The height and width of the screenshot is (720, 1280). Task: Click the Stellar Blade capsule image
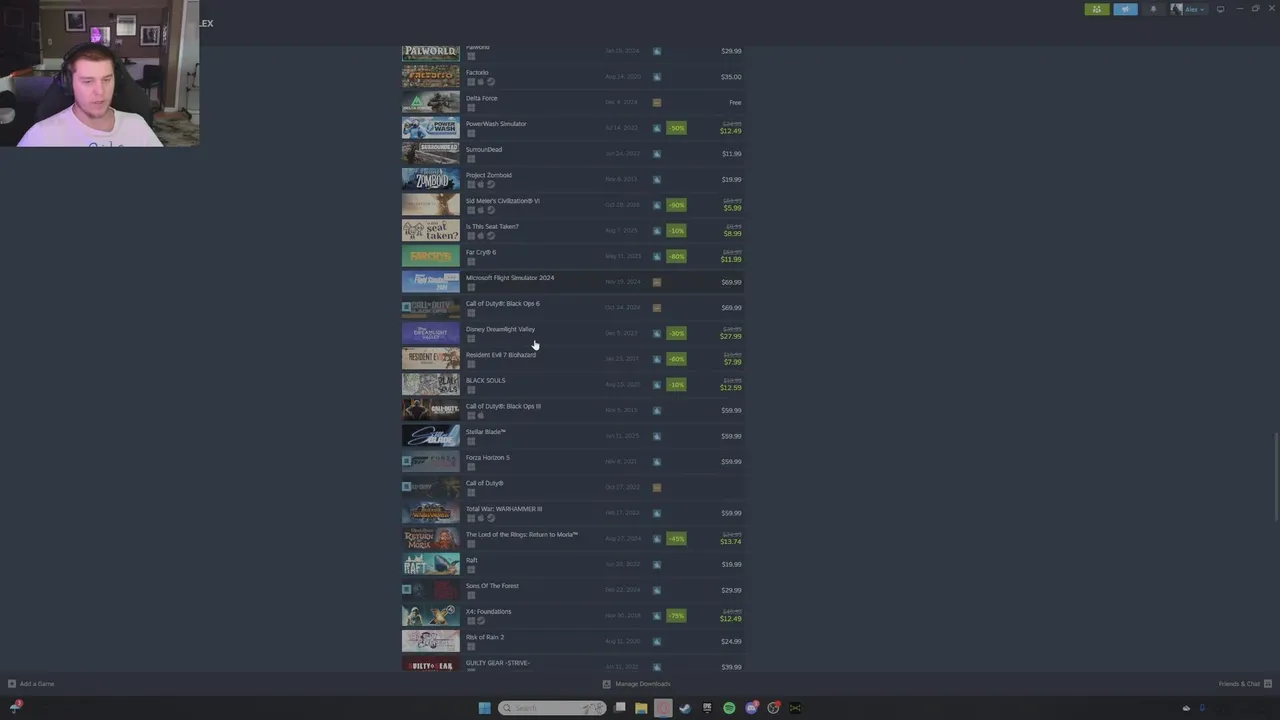(x=431, y=436)
